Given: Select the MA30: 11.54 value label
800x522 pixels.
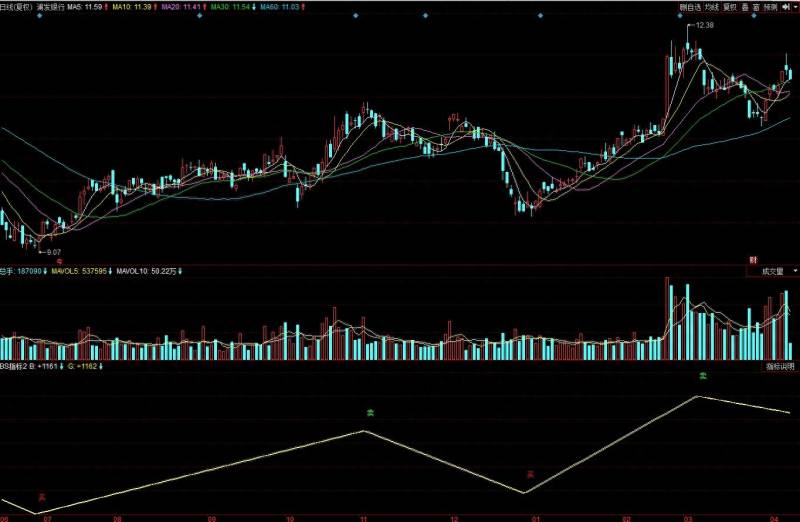Looking at the screenshot, I should pos(230,7).
